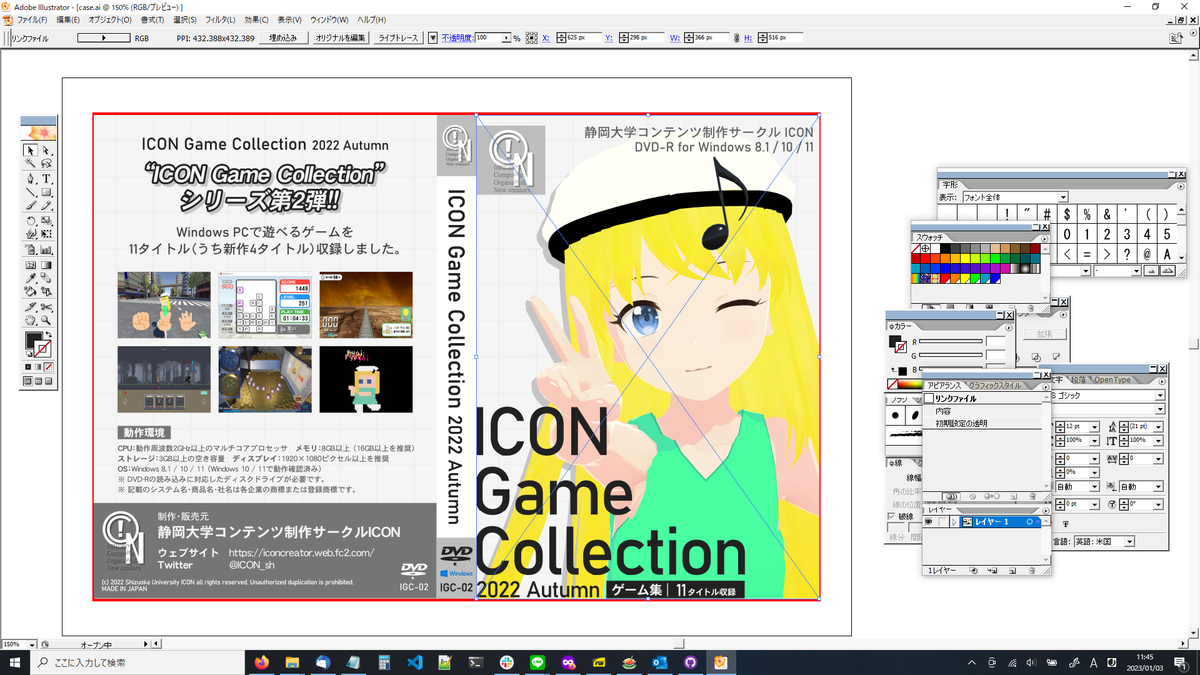This screenshot has height=675, width=1200.
Task: Click the Swap Fill and Stroke arrow
Action: (x=49, y=333)
